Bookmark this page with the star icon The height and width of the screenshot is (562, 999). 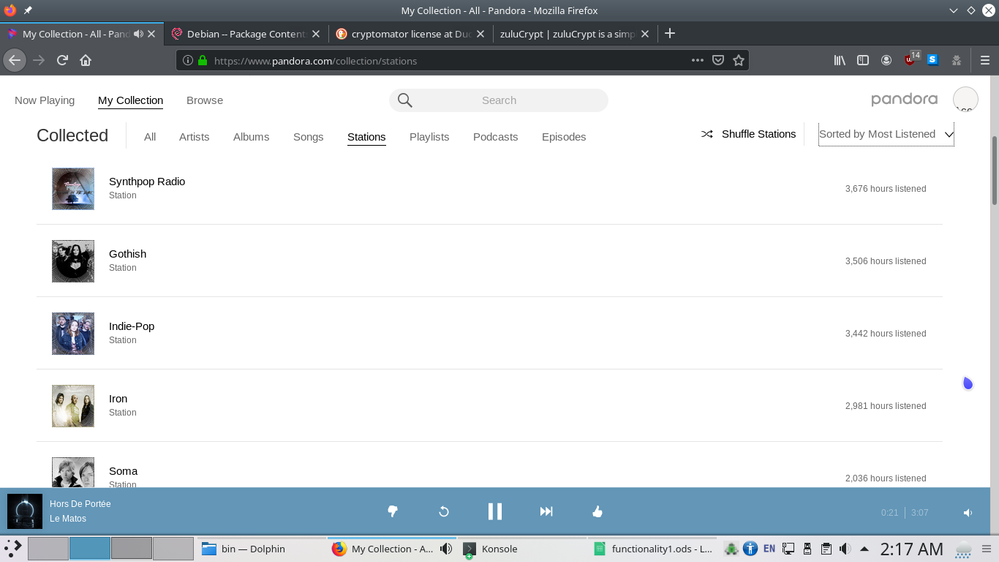click(739, 60)
